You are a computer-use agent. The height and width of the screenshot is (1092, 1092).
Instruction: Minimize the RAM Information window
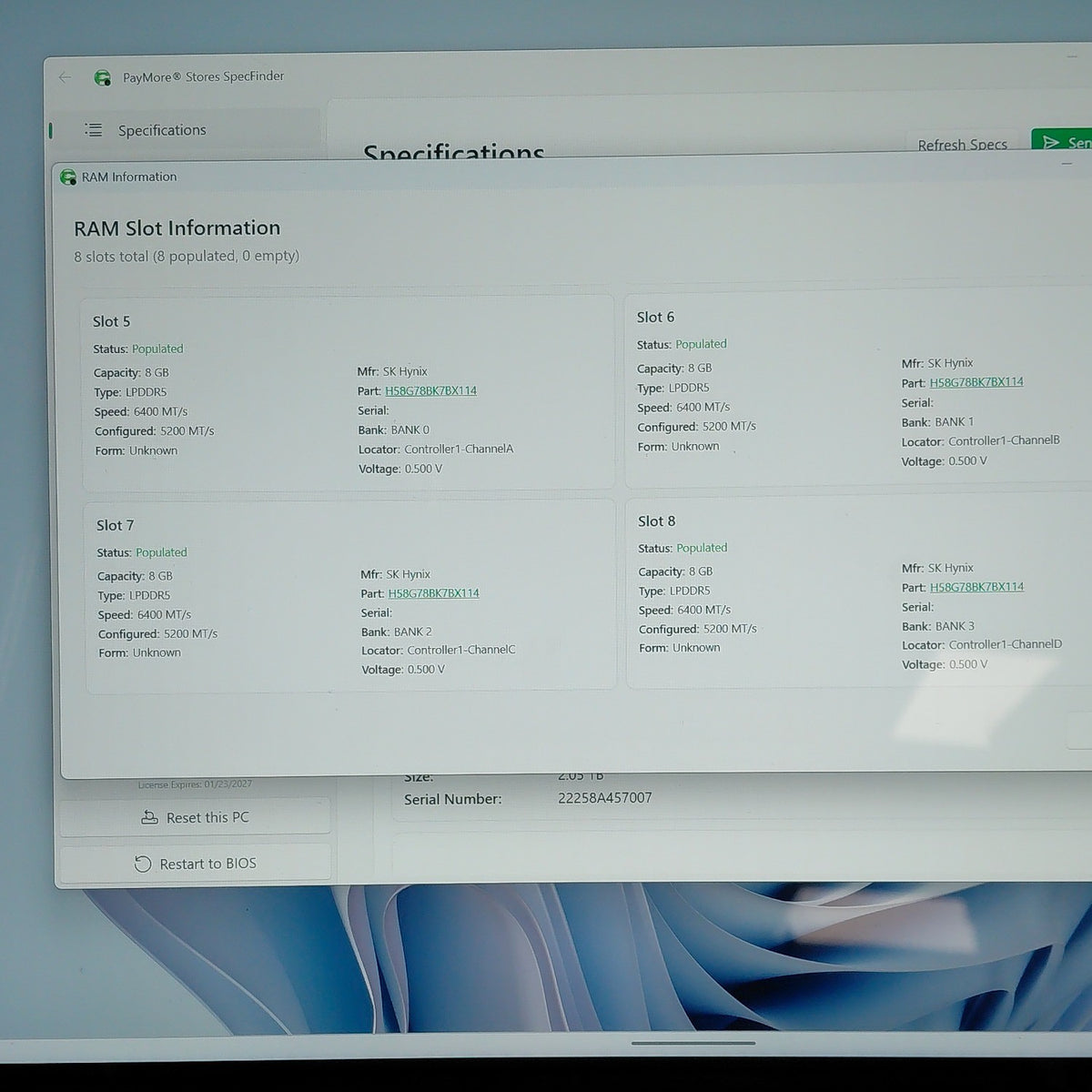(1067, 165)
